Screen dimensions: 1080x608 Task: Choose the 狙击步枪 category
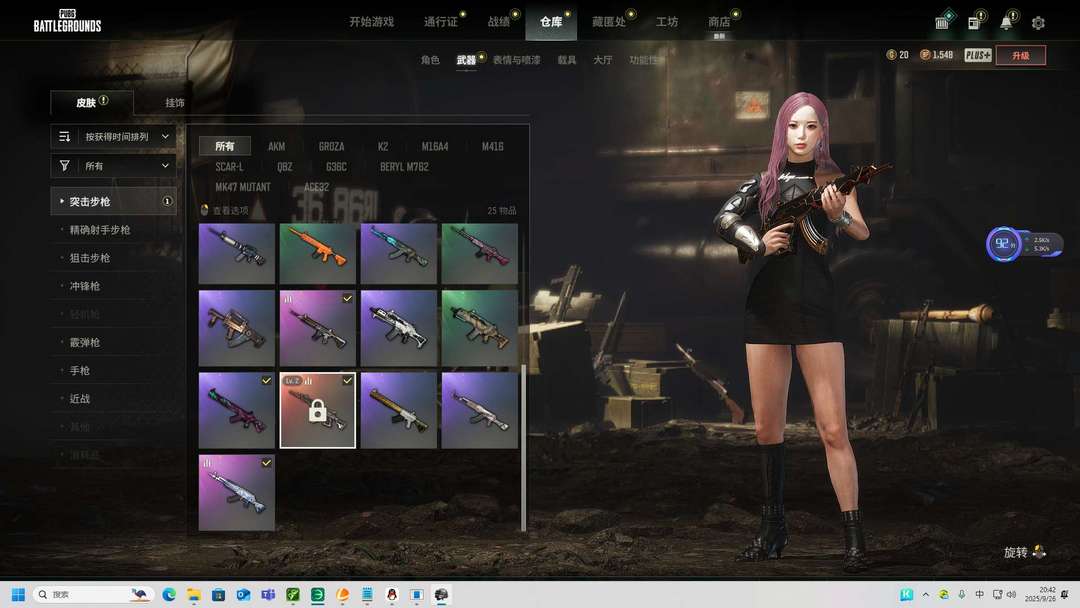click(x=90, y=258)
